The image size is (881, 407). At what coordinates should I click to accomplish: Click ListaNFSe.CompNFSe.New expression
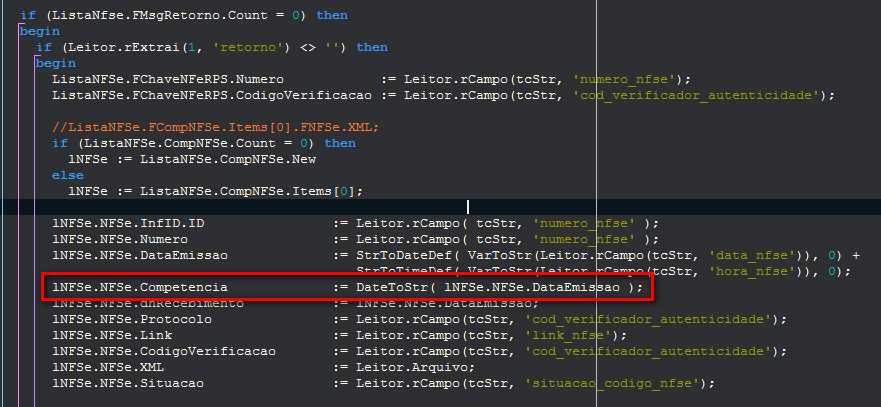228,159
